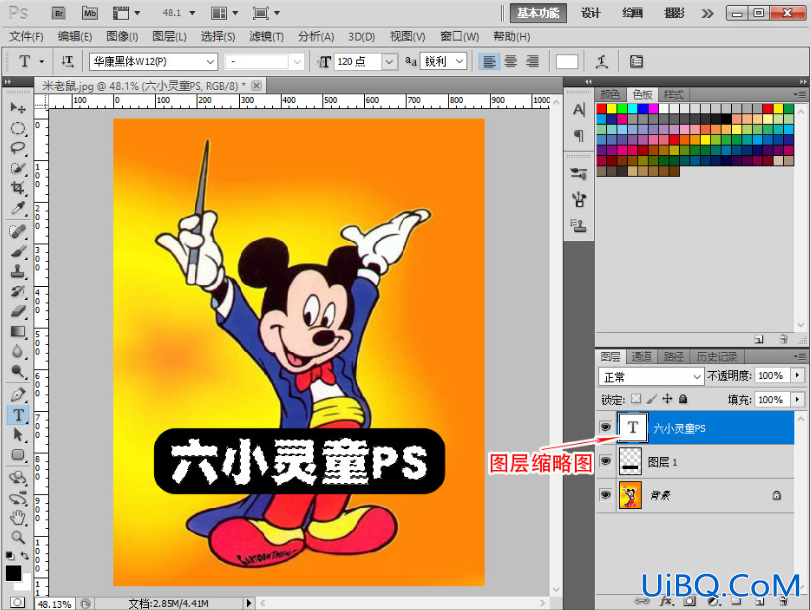Image resolution: width=811 pixels, height=610 pixels.
Task: Select the 背景 layer thumbnail
Action: pyautogui.click(x=630, y=495)
